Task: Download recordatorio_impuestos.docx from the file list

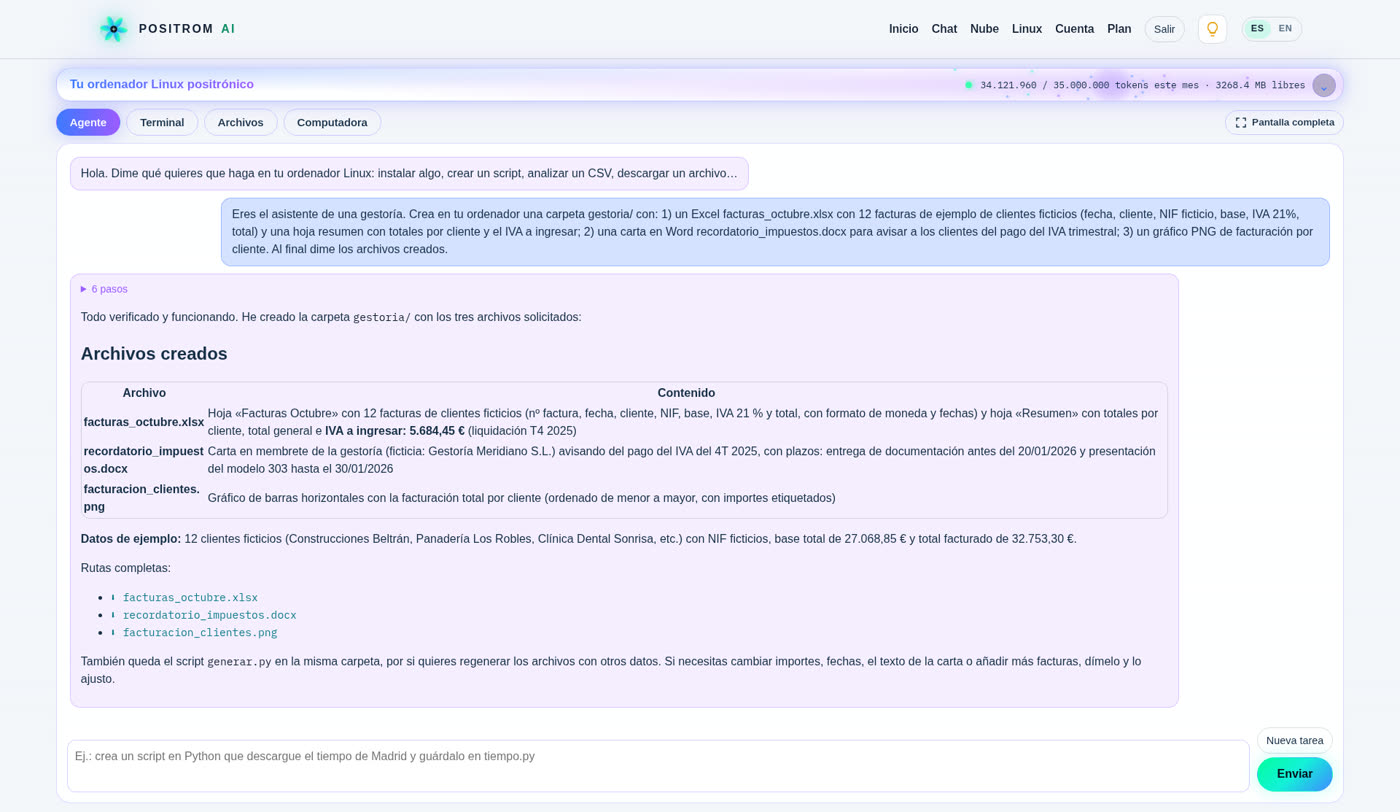Action: 203,615
